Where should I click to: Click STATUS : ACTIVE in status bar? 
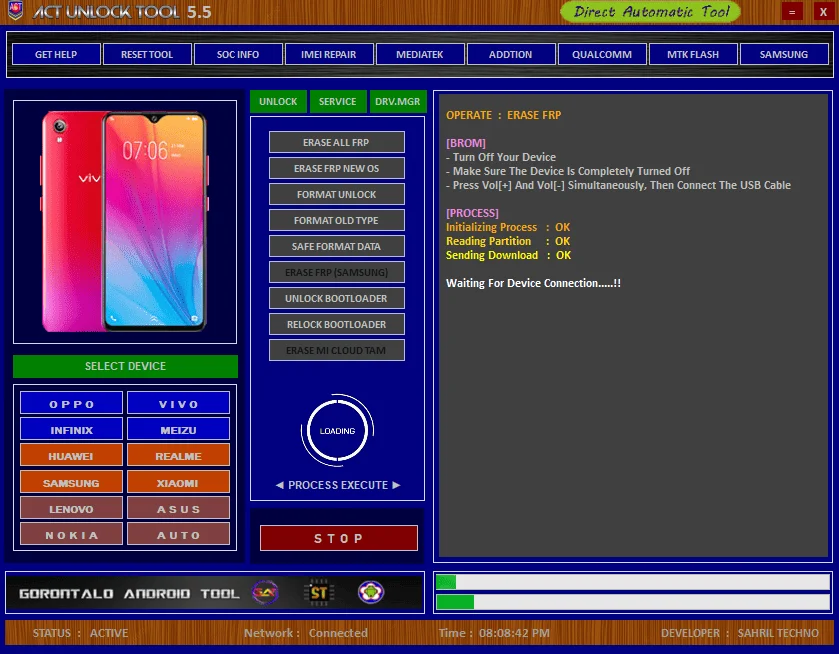(x=80, y=633)
